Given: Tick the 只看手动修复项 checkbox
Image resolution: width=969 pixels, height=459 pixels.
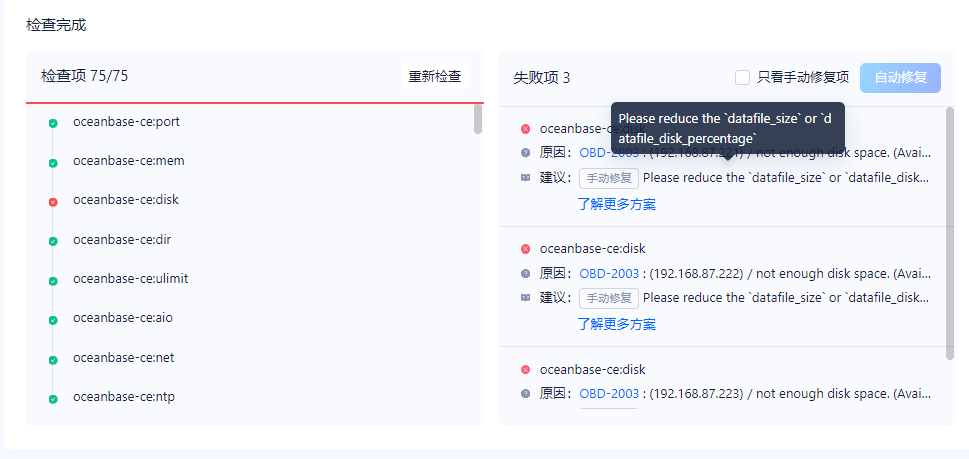Looking at the screenshot, I should 742,77.
